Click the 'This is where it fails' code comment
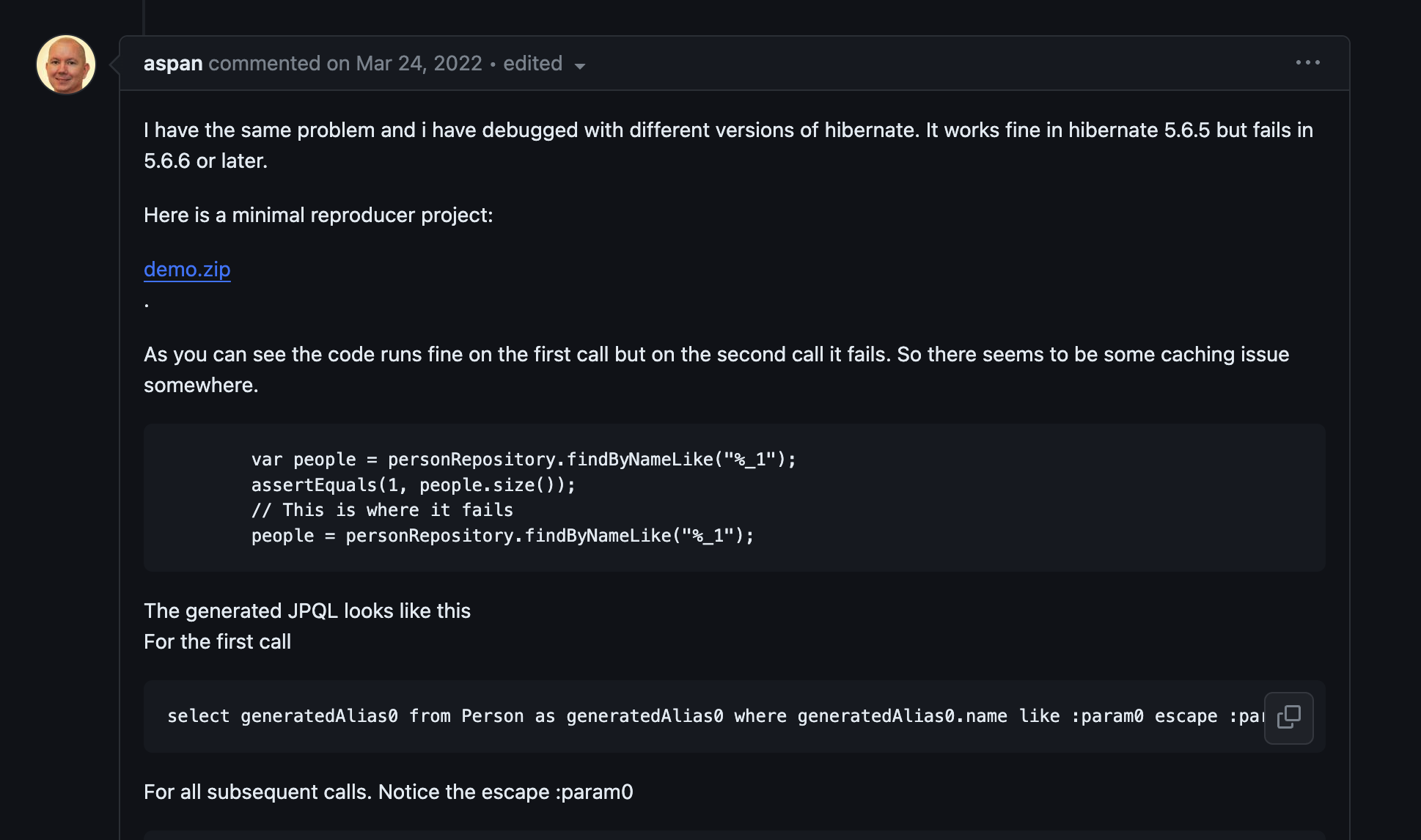The width and height of the screenshot is (1421, 840). tap(382, 510)
